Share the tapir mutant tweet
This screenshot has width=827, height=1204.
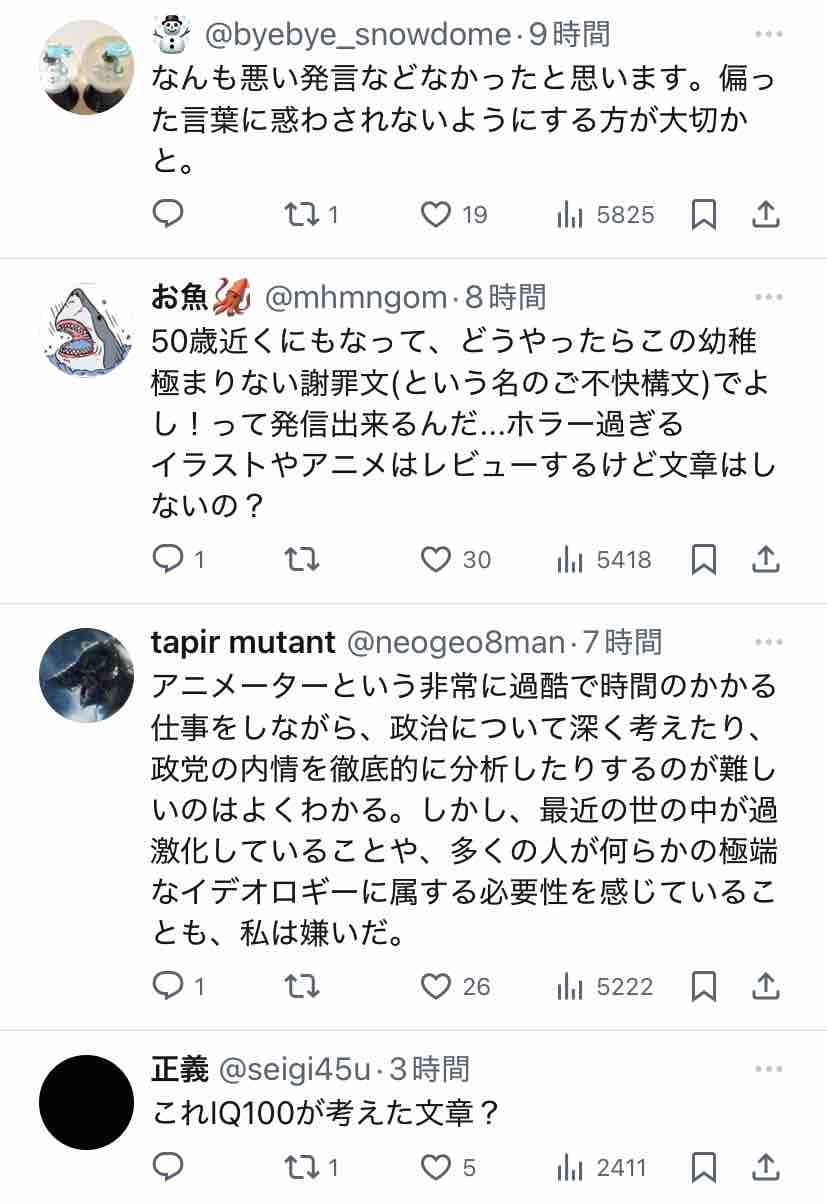765,987
